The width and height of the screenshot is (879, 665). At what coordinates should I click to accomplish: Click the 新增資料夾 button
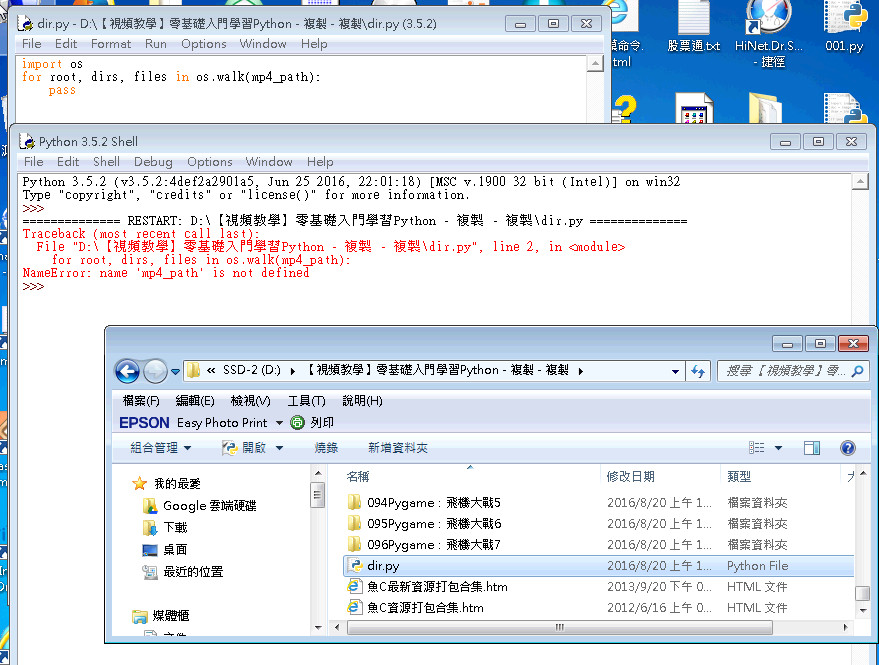[x=397, y=448]
